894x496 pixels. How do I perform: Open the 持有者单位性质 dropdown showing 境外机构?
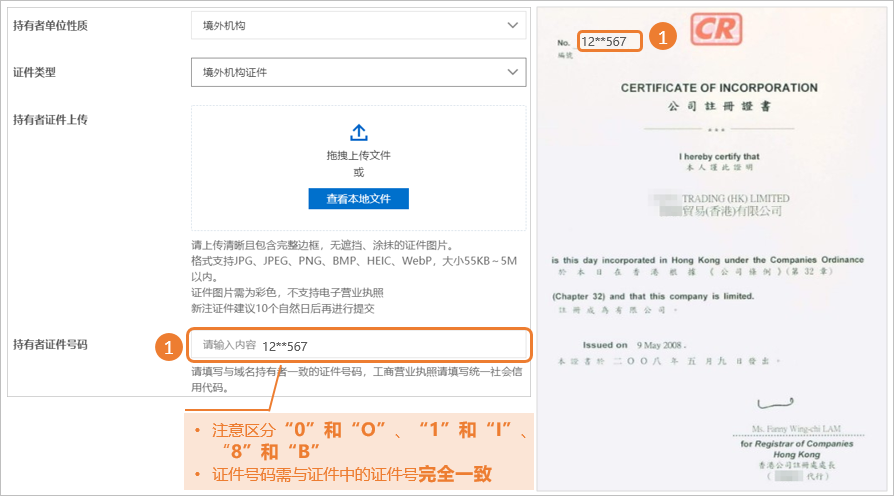pyautogui.click(x=358, y=25)
